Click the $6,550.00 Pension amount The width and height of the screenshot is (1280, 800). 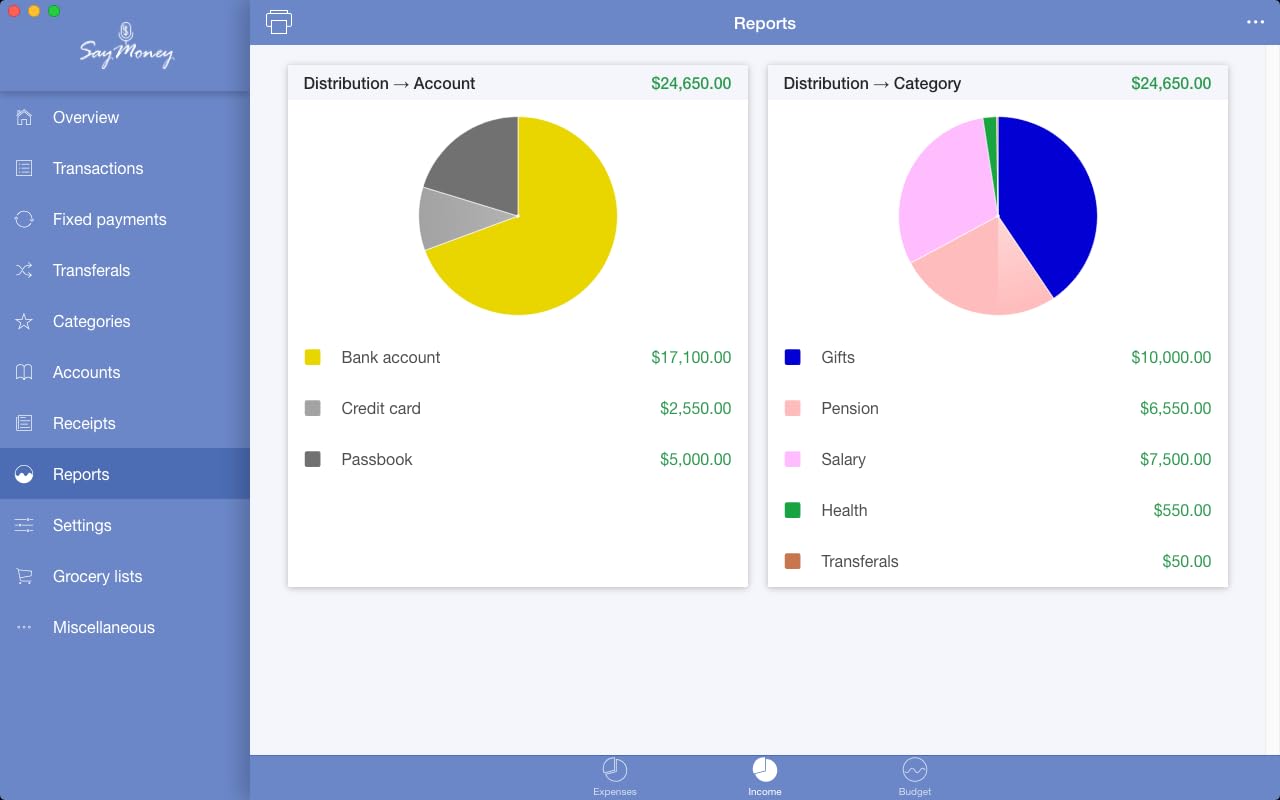(1175, 408)
